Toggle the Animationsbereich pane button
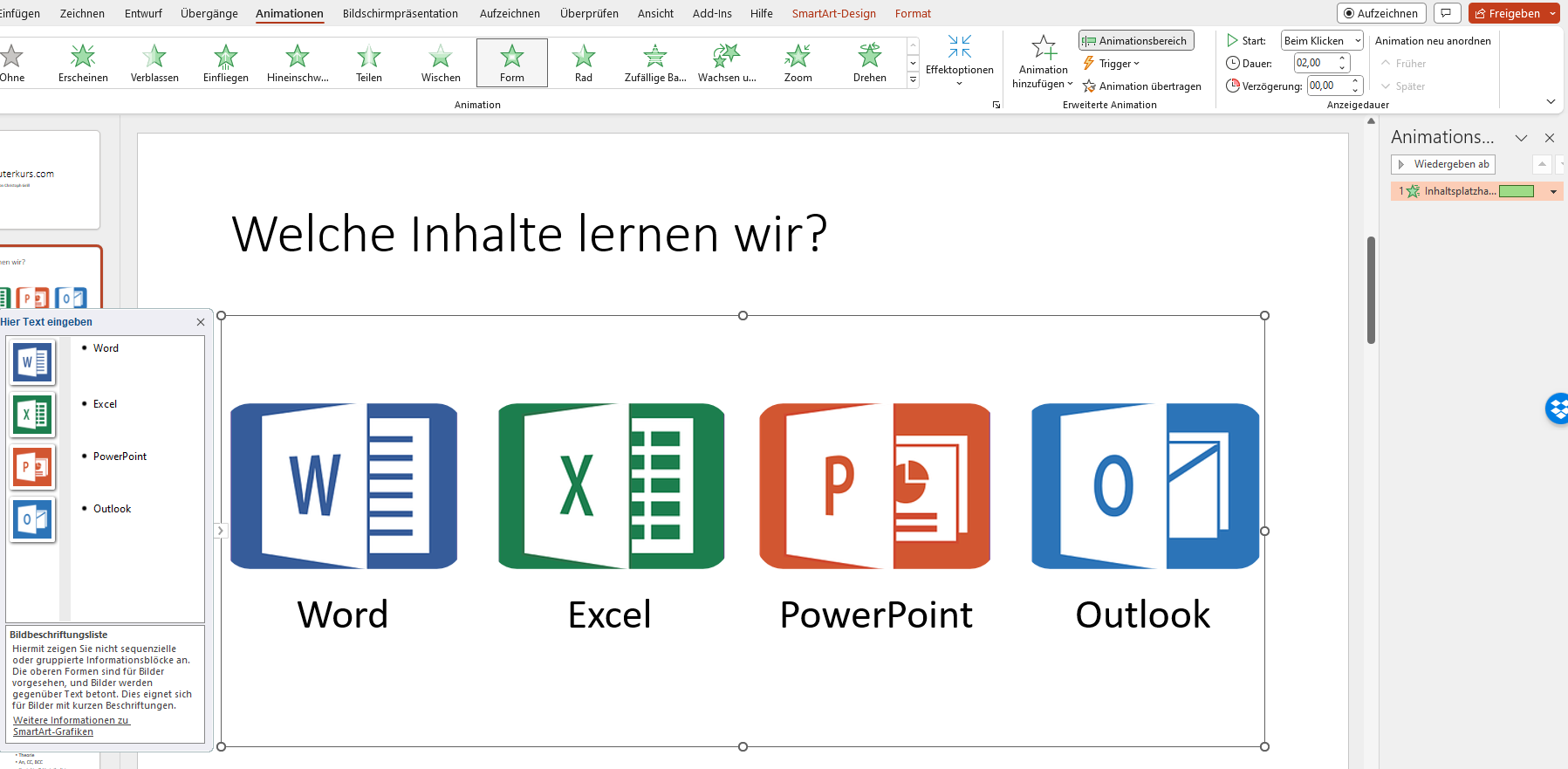1568x769 pixels. [x=1136, y=41]
